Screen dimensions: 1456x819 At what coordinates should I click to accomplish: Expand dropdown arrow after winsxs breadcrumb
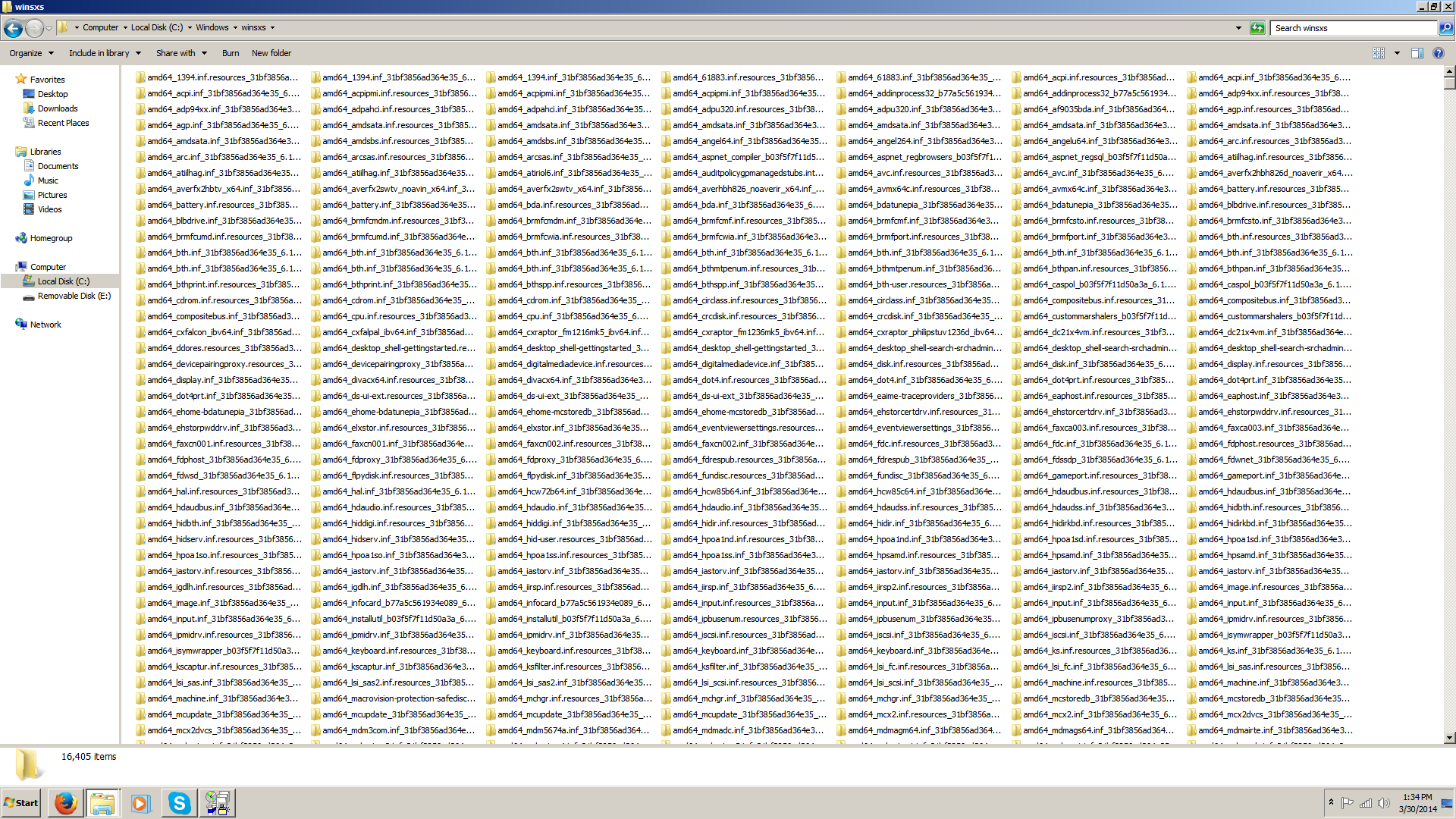click(272, 28)
